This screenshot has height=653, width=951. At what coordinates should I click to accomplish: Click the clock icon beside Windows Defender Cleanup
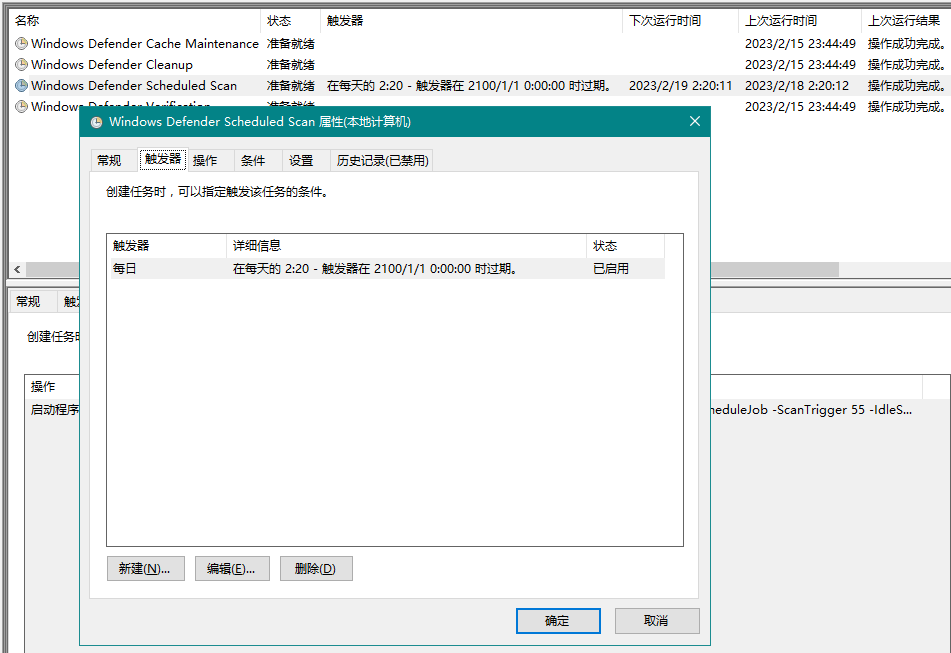(x=19, y=64)
